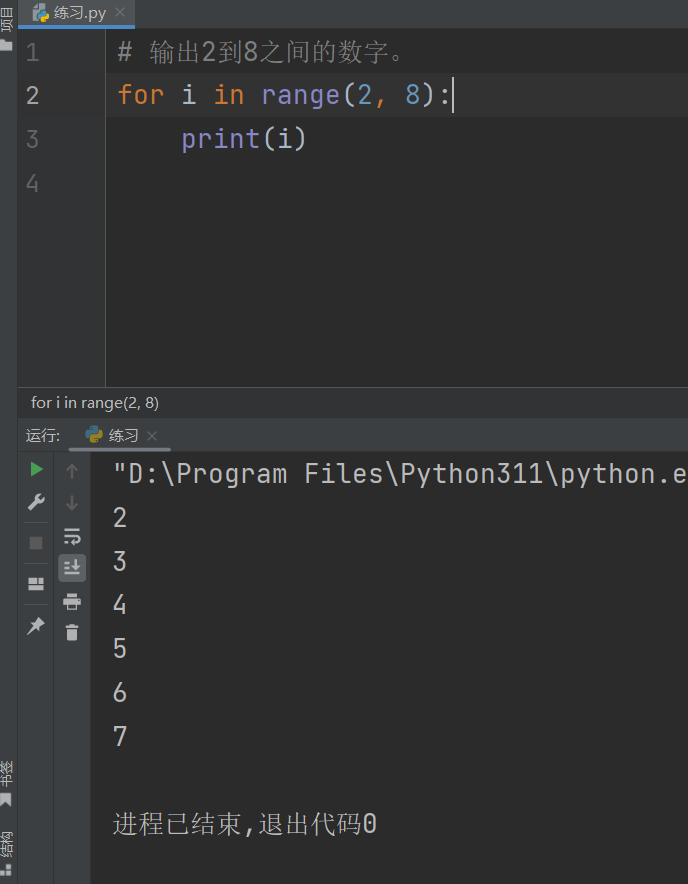Open the 结构 structure tool window
688x884 pixels.
pos(7,852)
